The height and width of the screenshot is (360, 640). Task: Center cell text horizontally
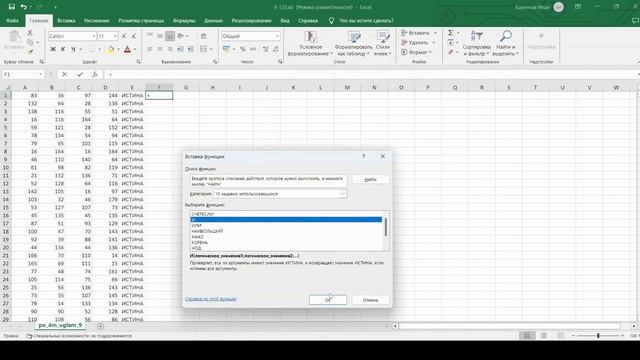(x=160, y=49)
